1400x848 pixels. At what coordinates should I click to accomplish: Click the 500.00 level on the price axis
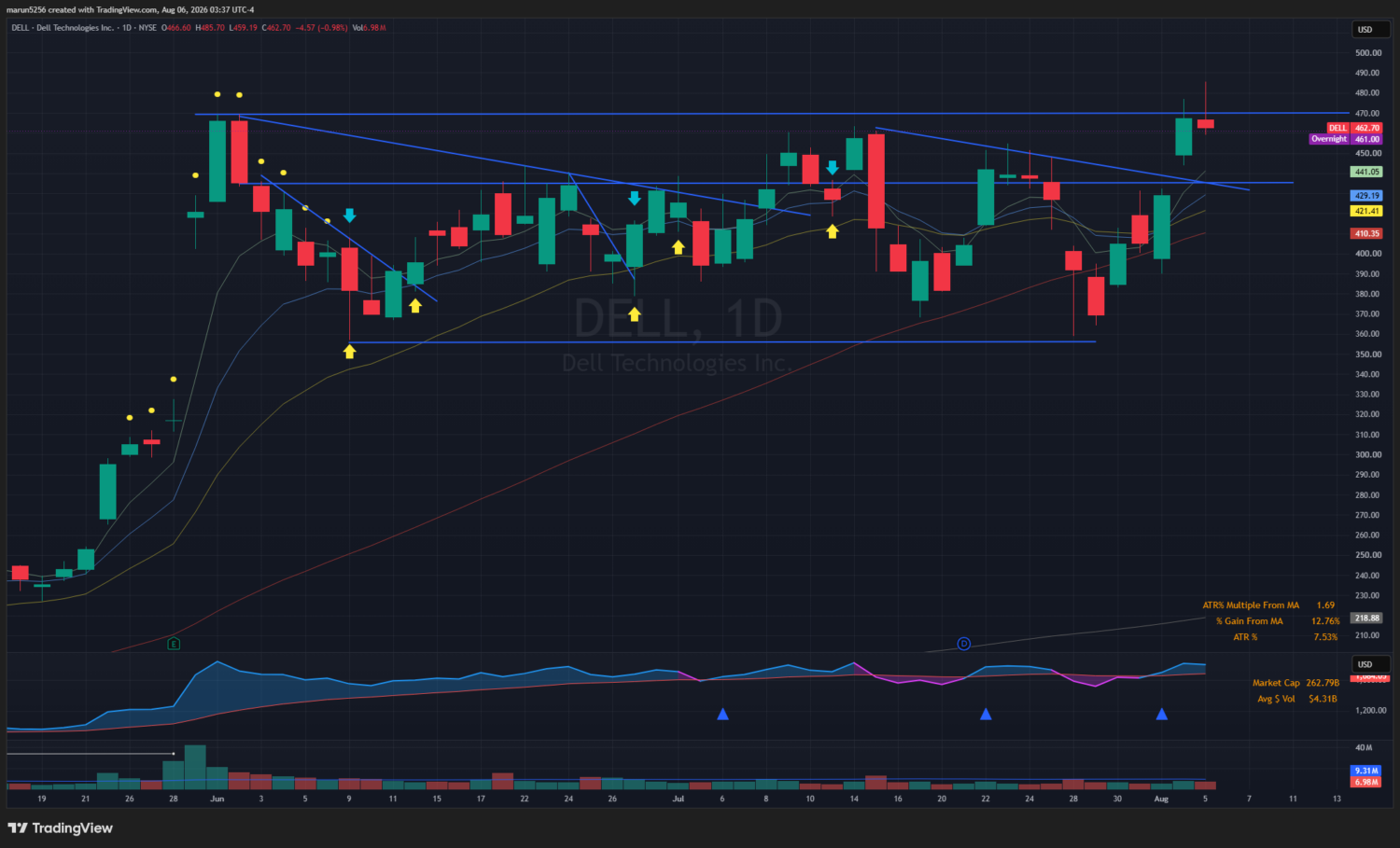[x=1368, y=53]
